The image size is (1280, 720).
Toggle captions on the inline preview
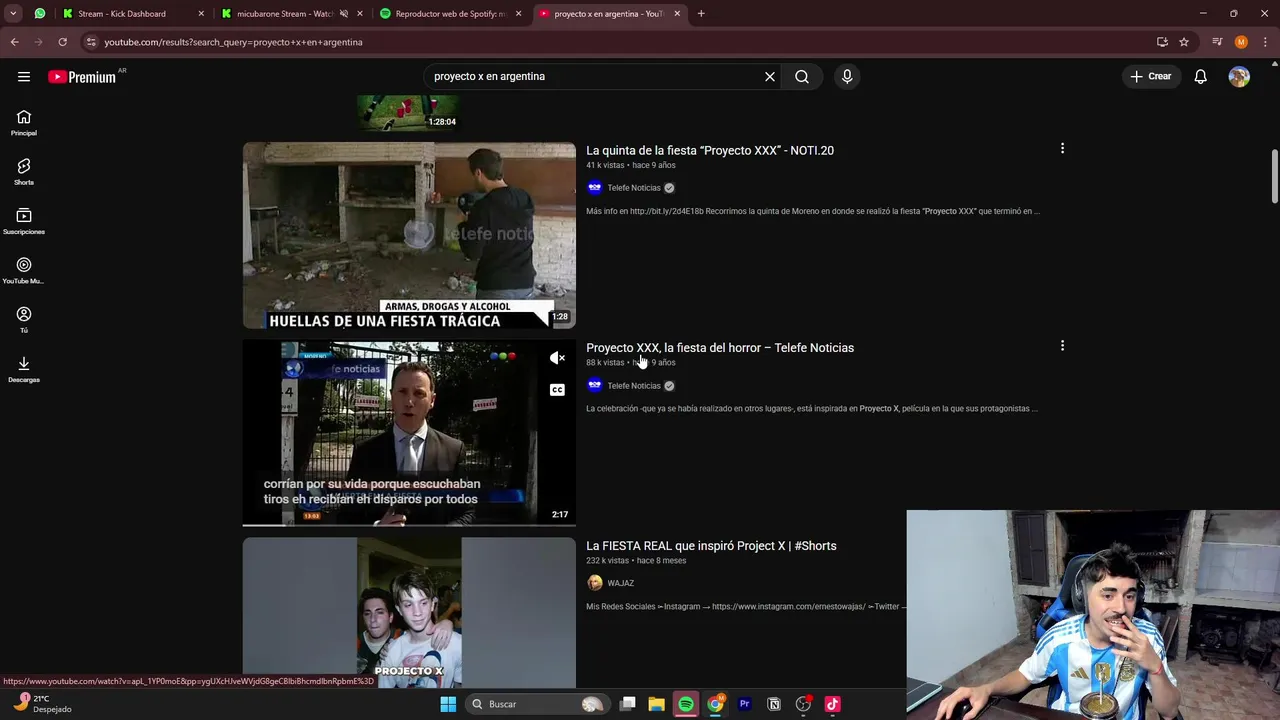557,390
